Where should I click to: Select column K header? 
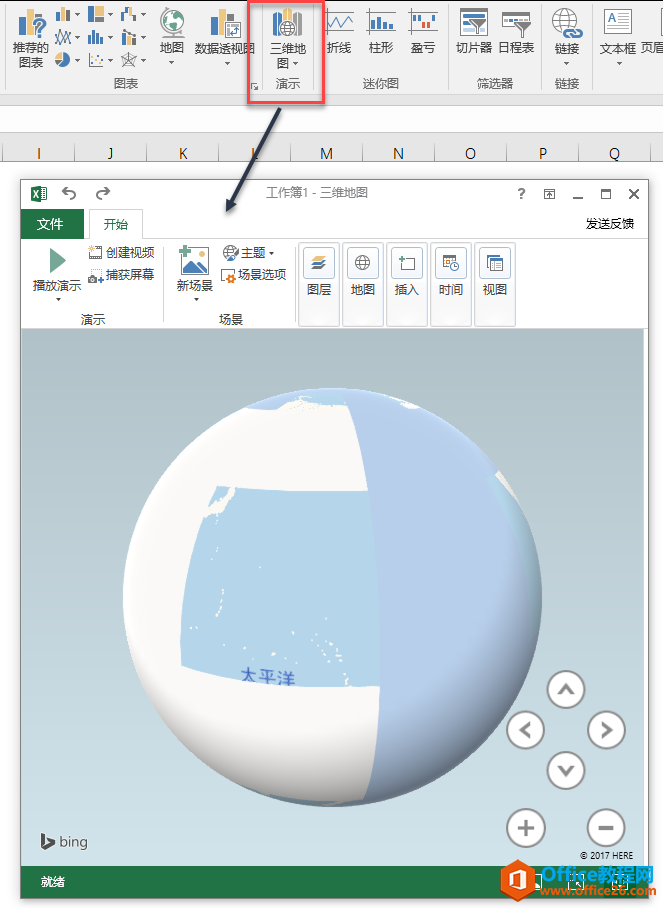click(183, 153)
